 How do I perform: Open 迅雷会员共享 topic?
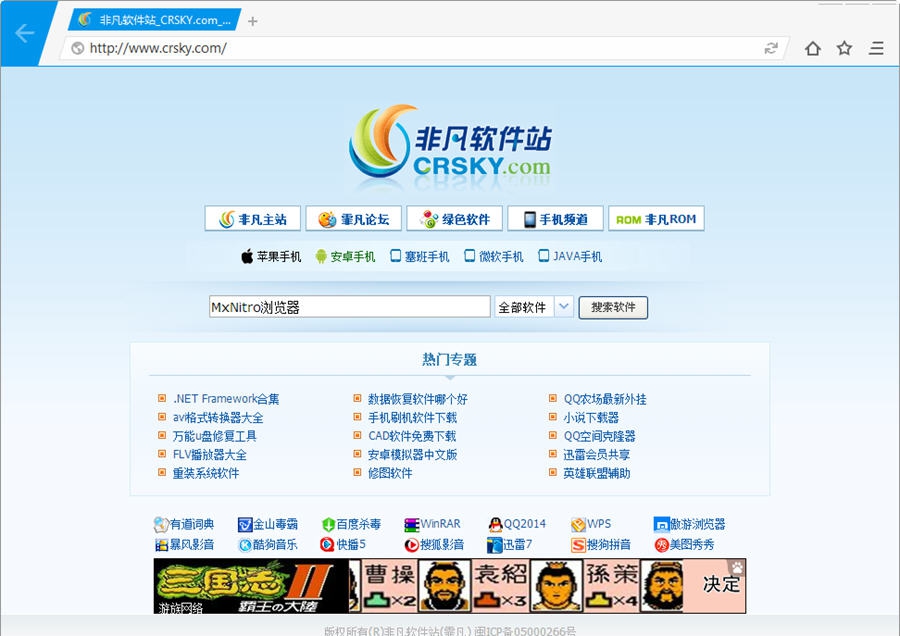(597, 455)
